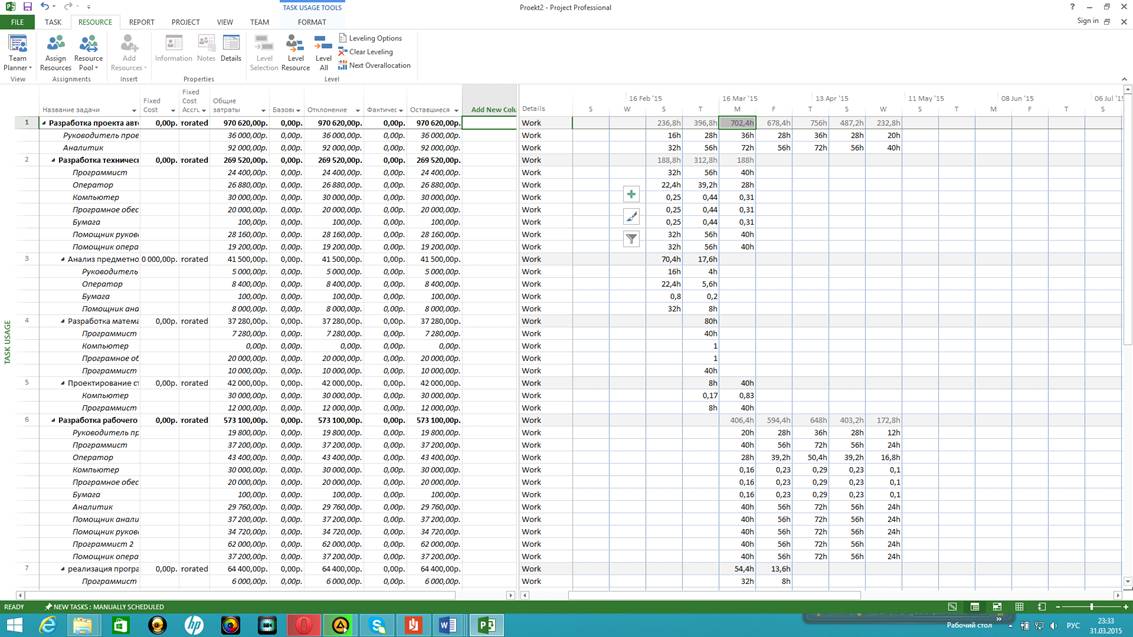1133x637 pixels.
Task: Click the filter funnel icon in the grid
Action: [631, 238]
